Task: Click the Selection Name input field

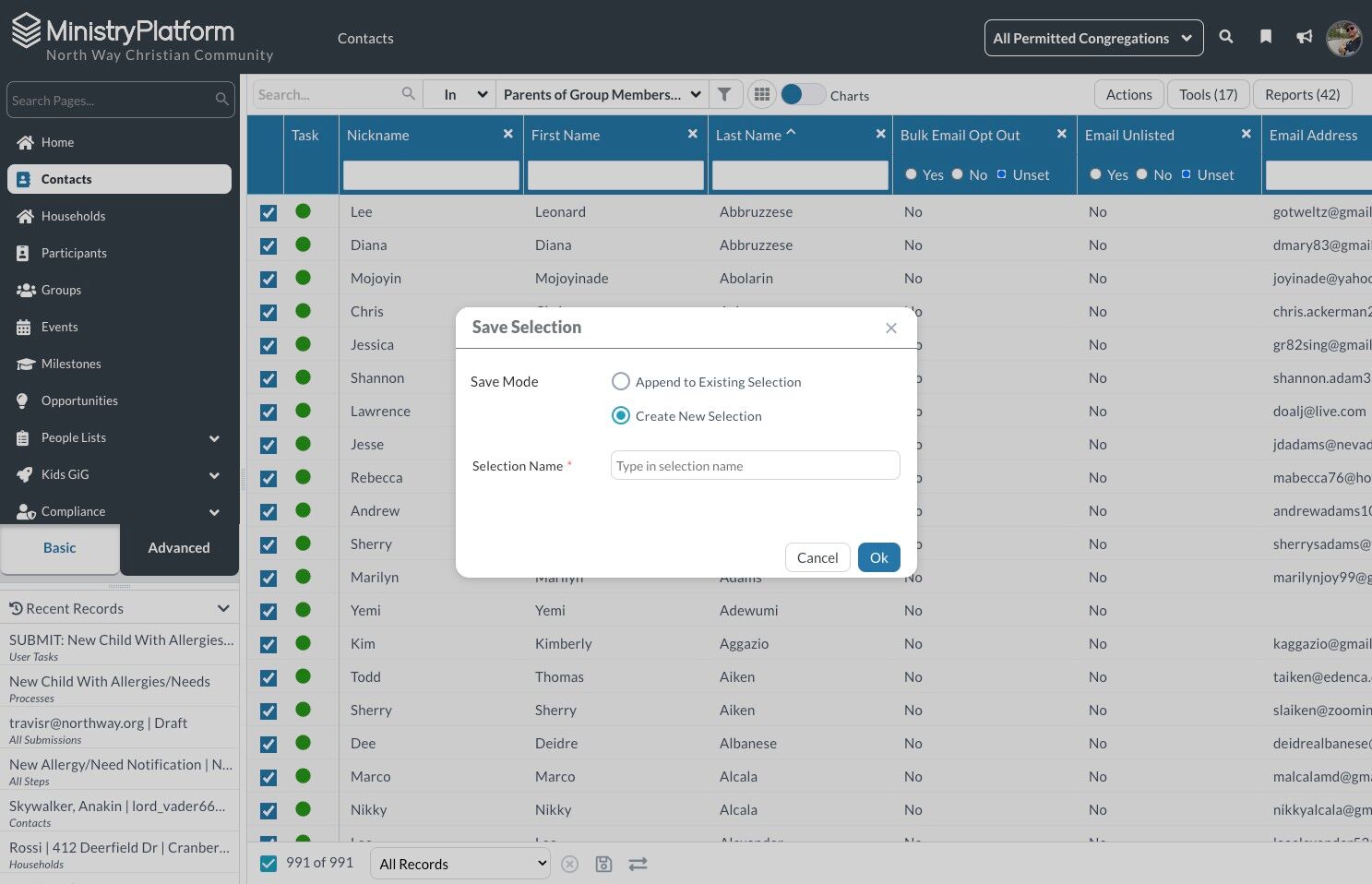Action: [755, 466]
